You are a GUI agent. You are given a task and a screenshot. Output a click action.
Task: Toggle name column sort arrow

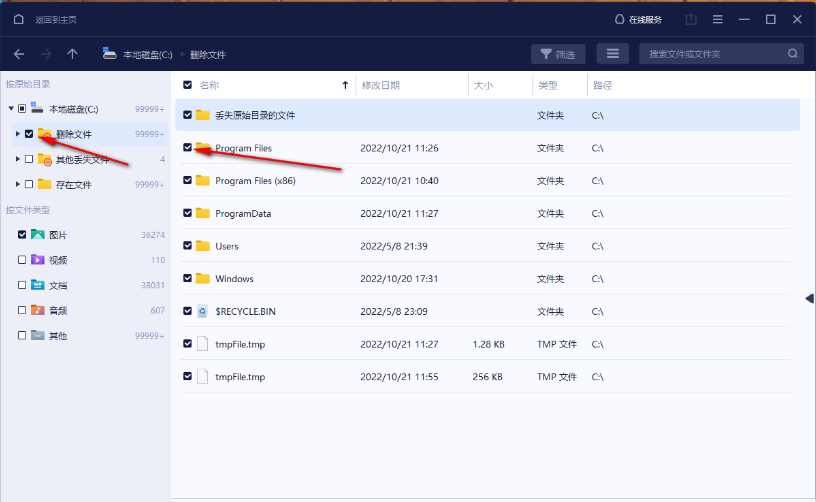345,85
